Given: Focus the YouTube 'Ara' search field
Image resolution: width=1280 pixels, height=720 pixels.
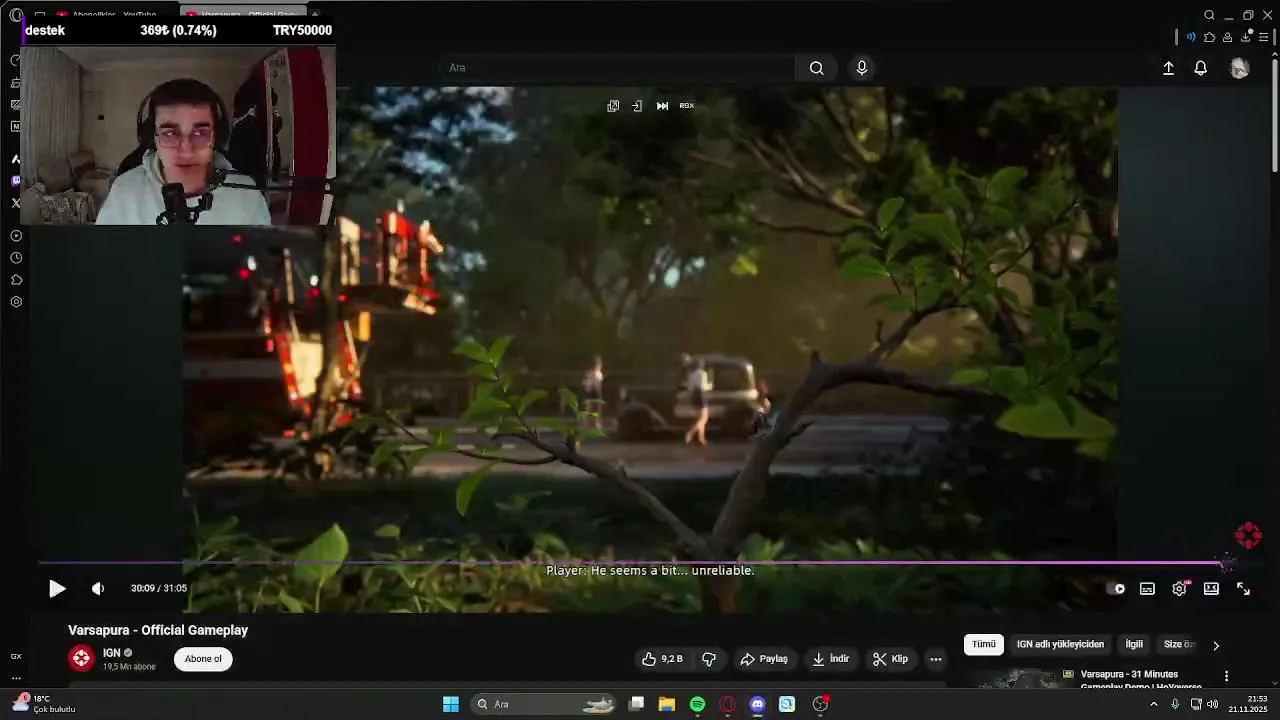Looking at the screenshot, I should click(x=616, y=68).
